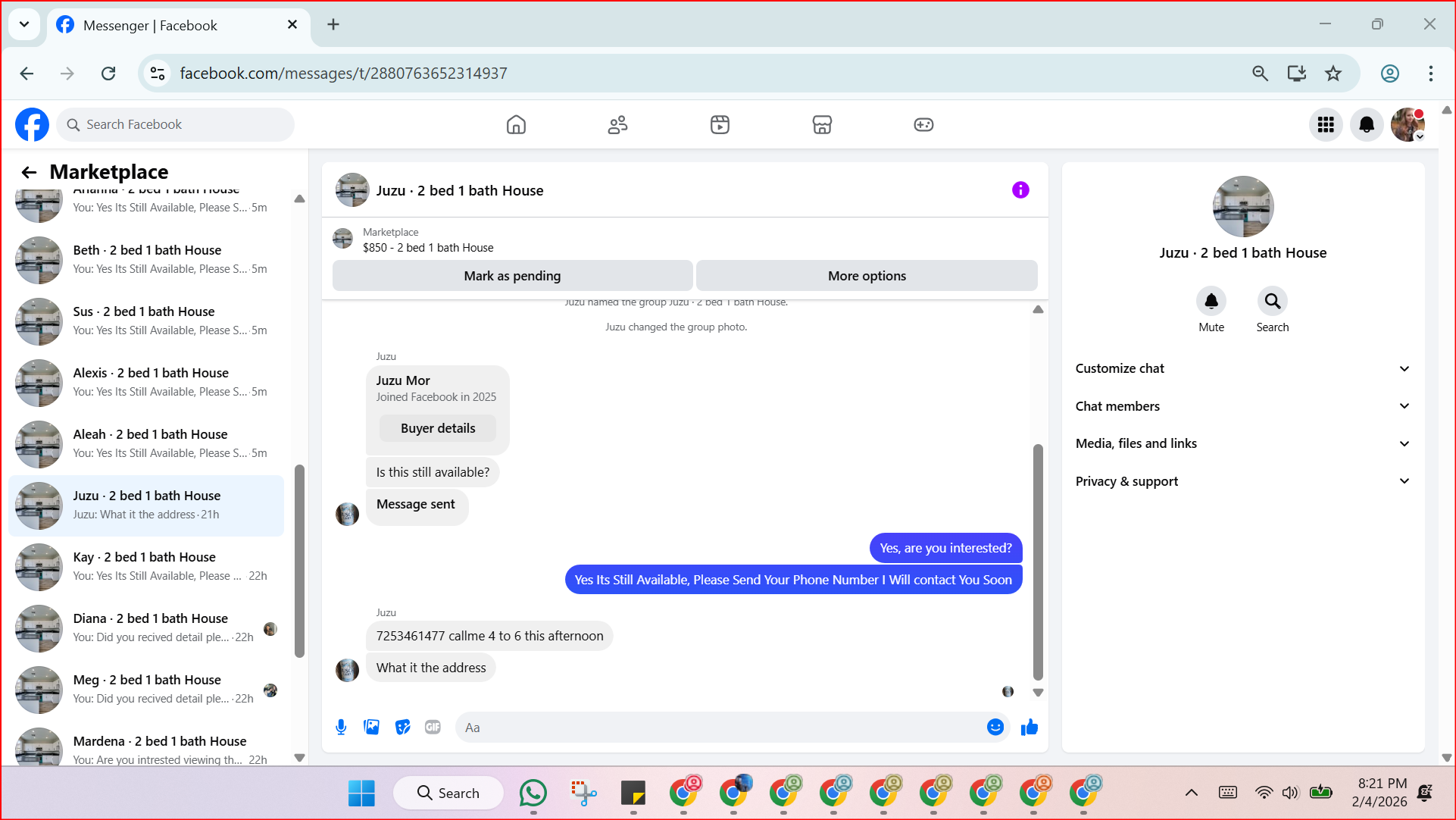Open the Facebook menu grid icon
This screenshot has height=820, width=1456.
coord(1325,124)
